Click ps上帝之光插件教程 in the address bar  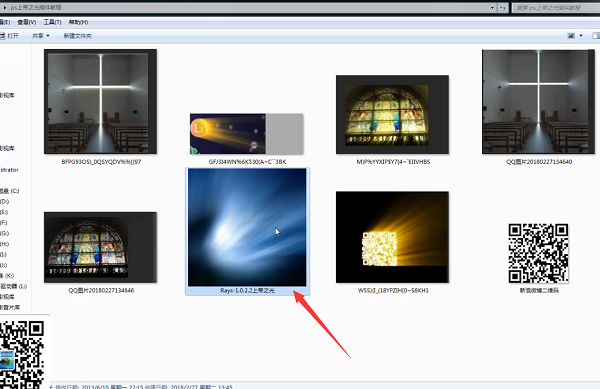[36, 8]
